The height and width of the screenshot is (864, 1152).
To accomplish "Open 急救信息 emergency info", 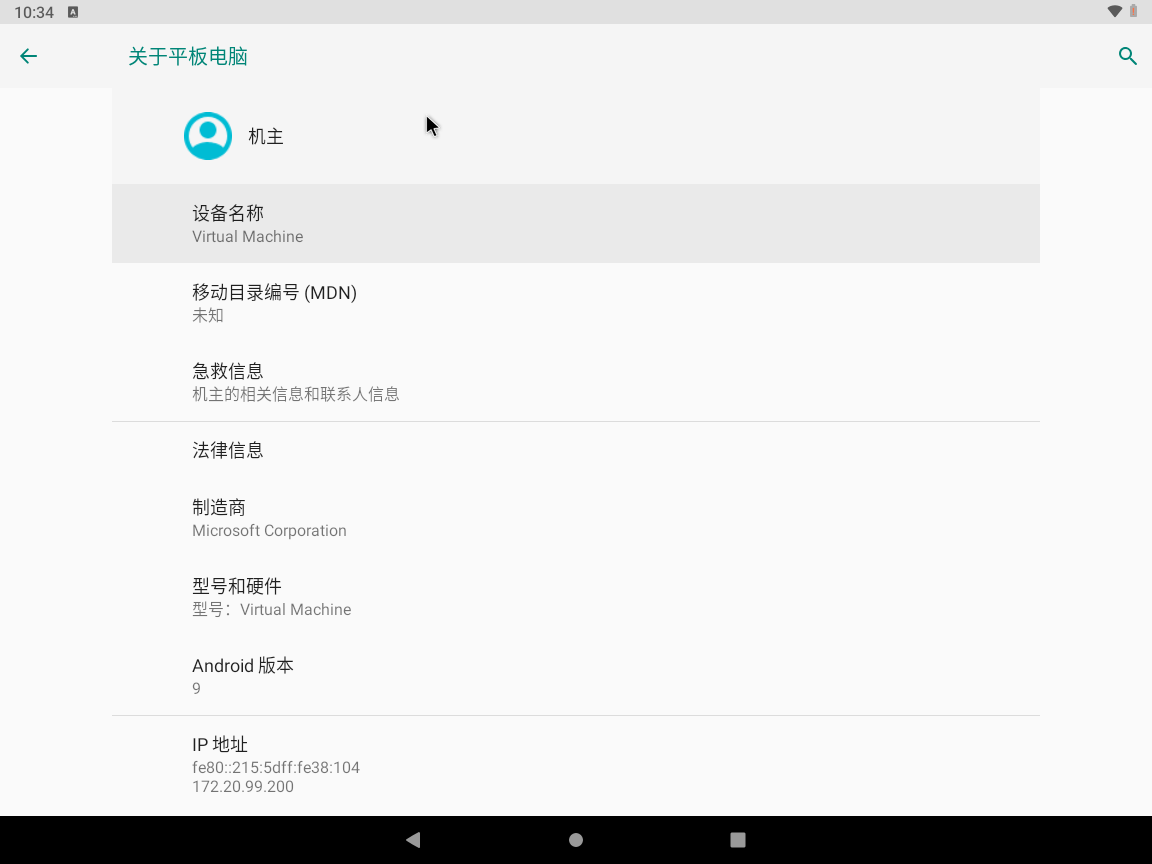I will [x=576, y=382].
